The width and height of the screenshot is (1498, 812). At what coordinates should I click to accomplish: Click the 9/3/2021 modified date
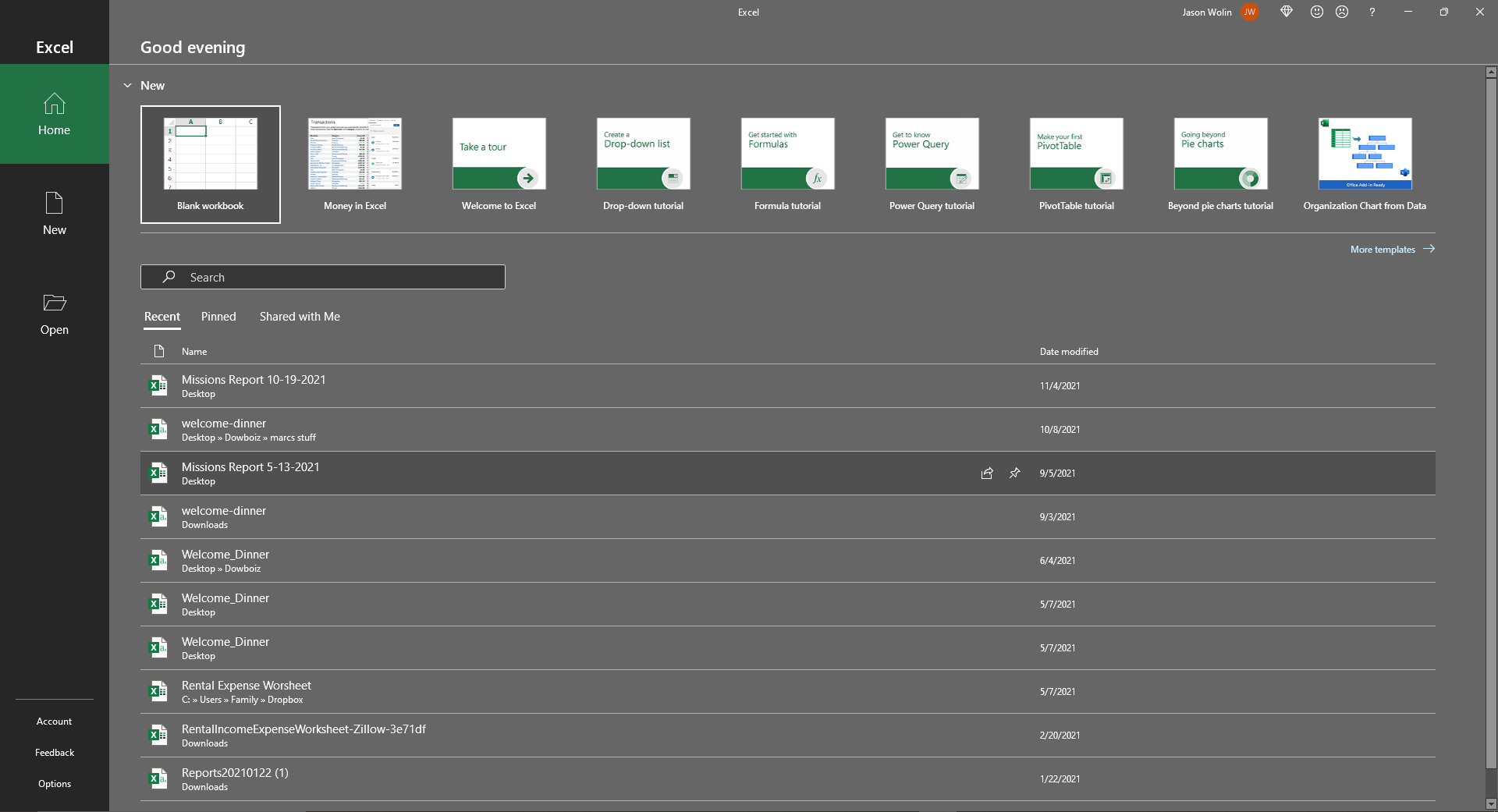[1057, 517]
